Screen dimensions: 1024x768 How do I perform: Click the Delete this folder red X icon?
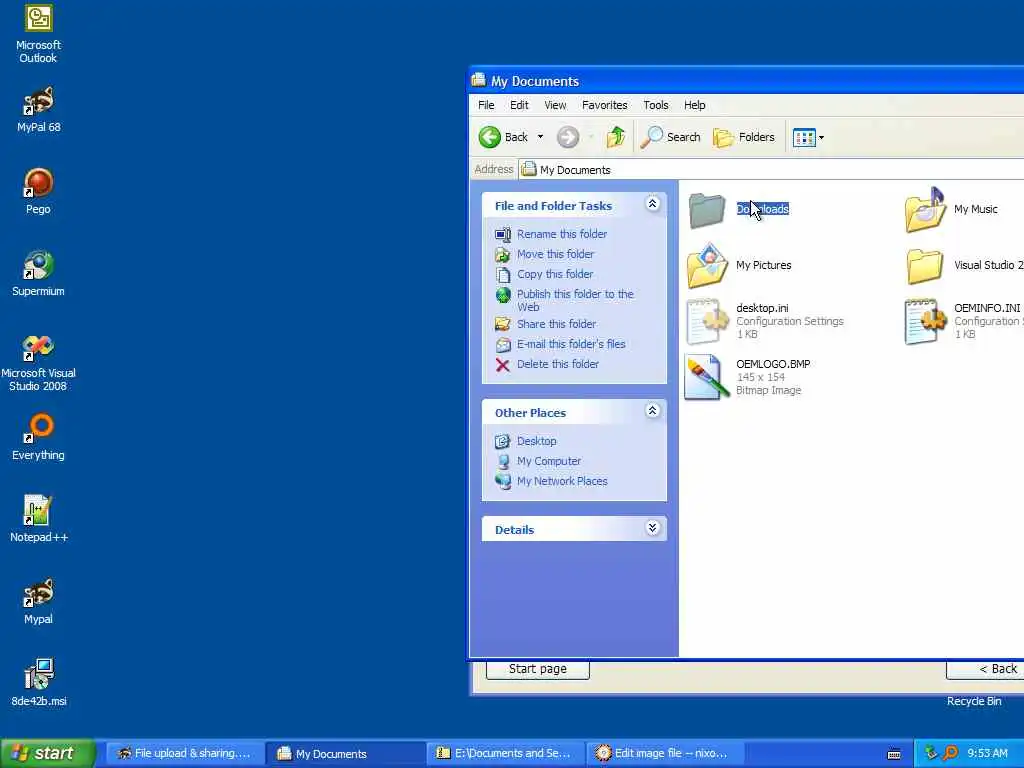(502, 364)
